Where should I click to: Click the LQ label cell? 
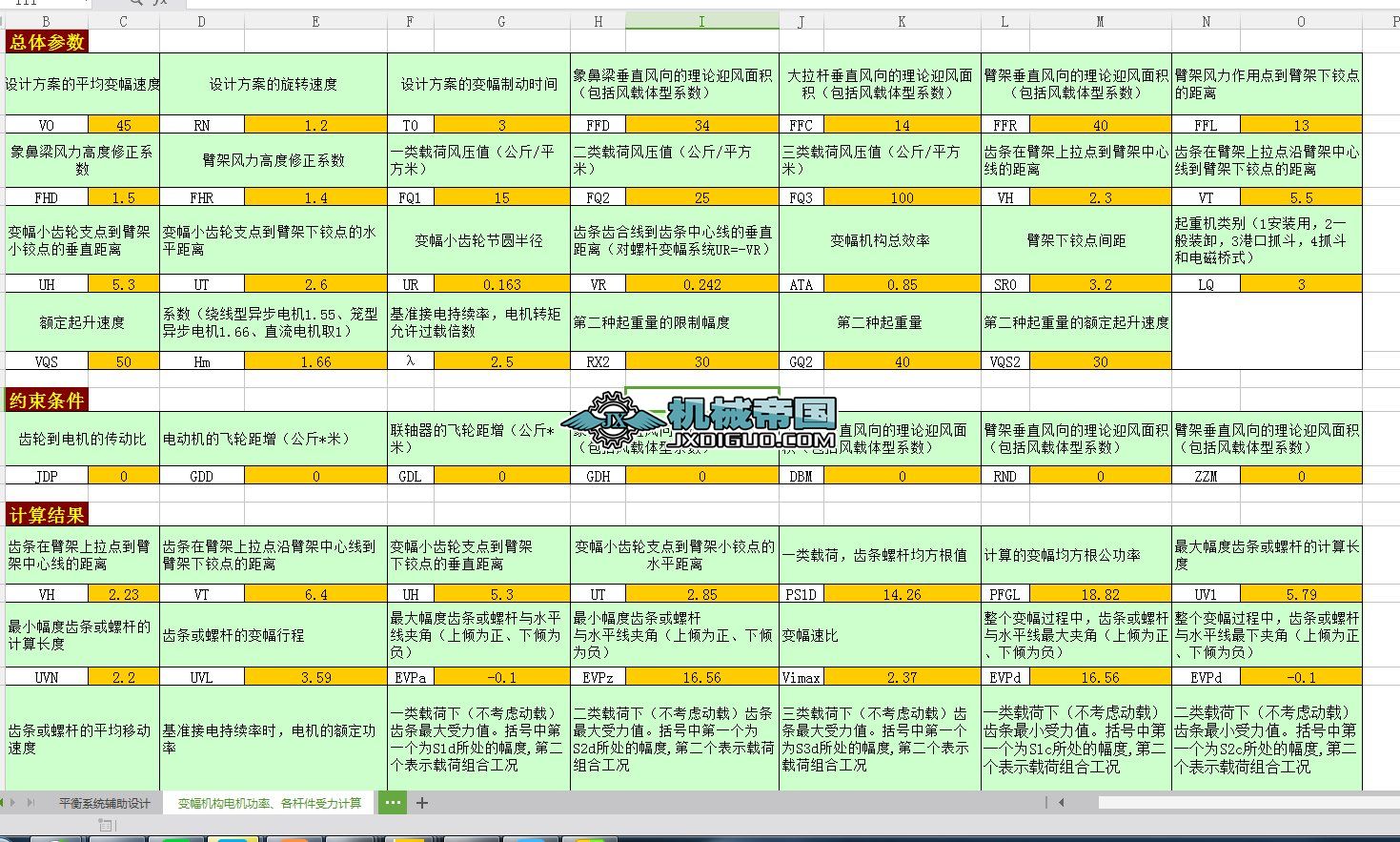pos(1207,284)
